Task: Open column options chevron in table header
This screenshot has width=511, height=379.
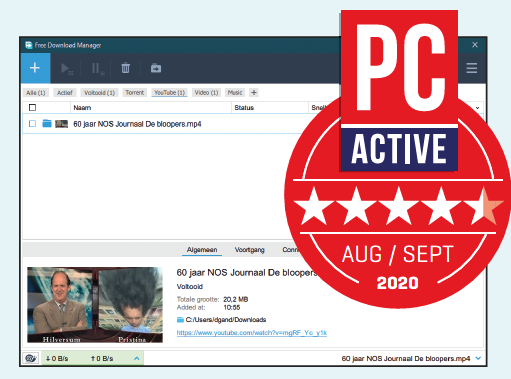Action: [477, 108]
